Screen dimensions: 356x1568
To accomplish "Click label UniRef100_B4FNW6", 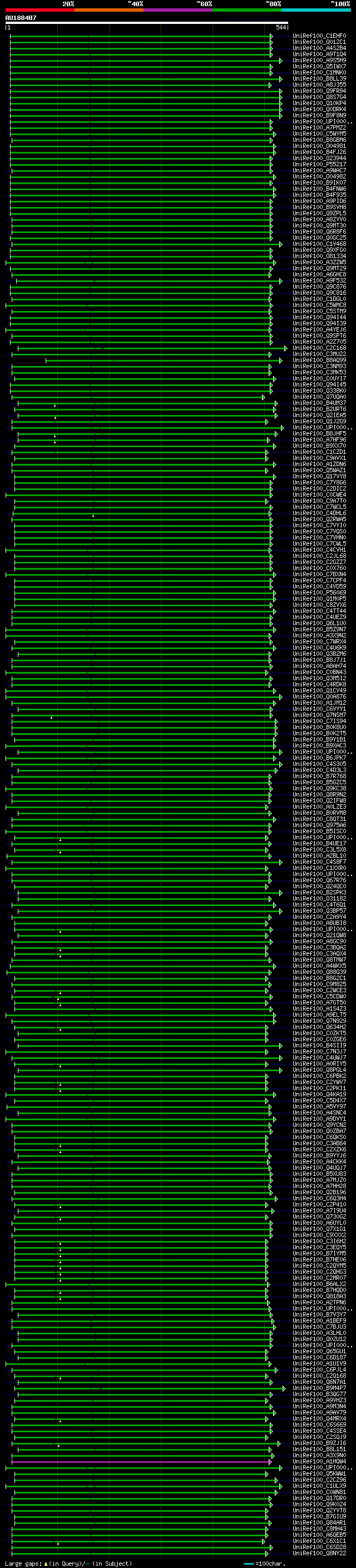I will pos(319,189).
